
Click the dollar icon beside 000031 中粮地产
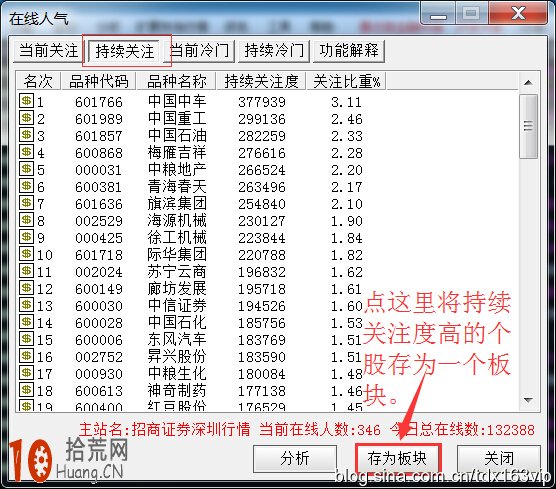[x=26, y=169]
